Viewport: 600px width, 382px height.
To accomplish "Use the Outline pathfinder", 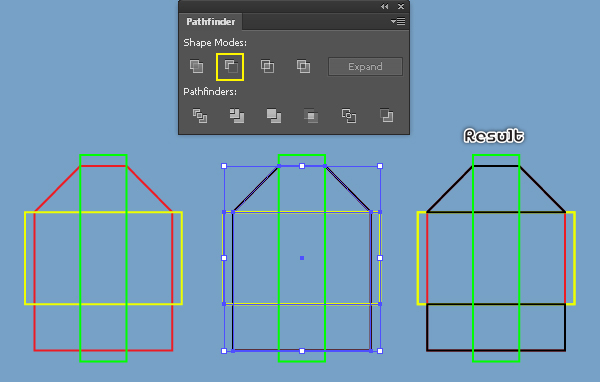I will click(349, 116).
